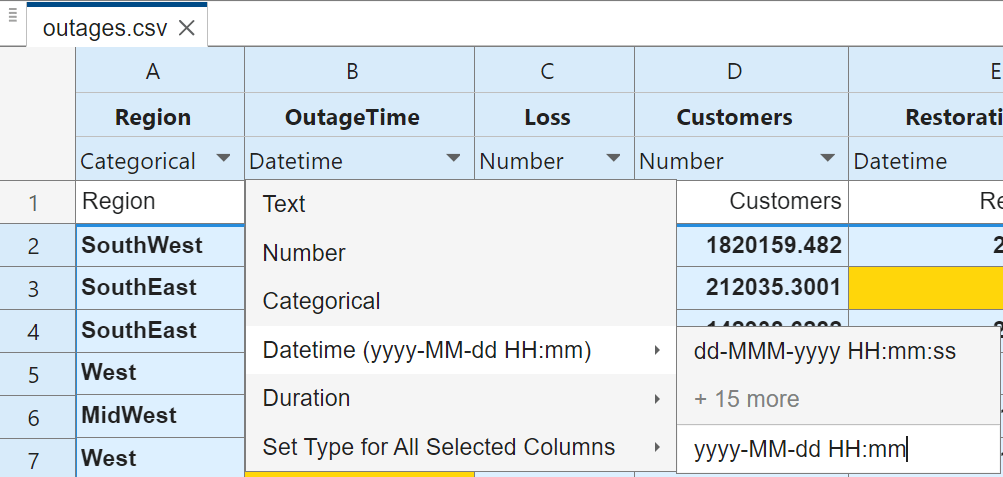Screen dimensions: 1003x477
Task: Select row header 1
Action: [x=38, y=202]
